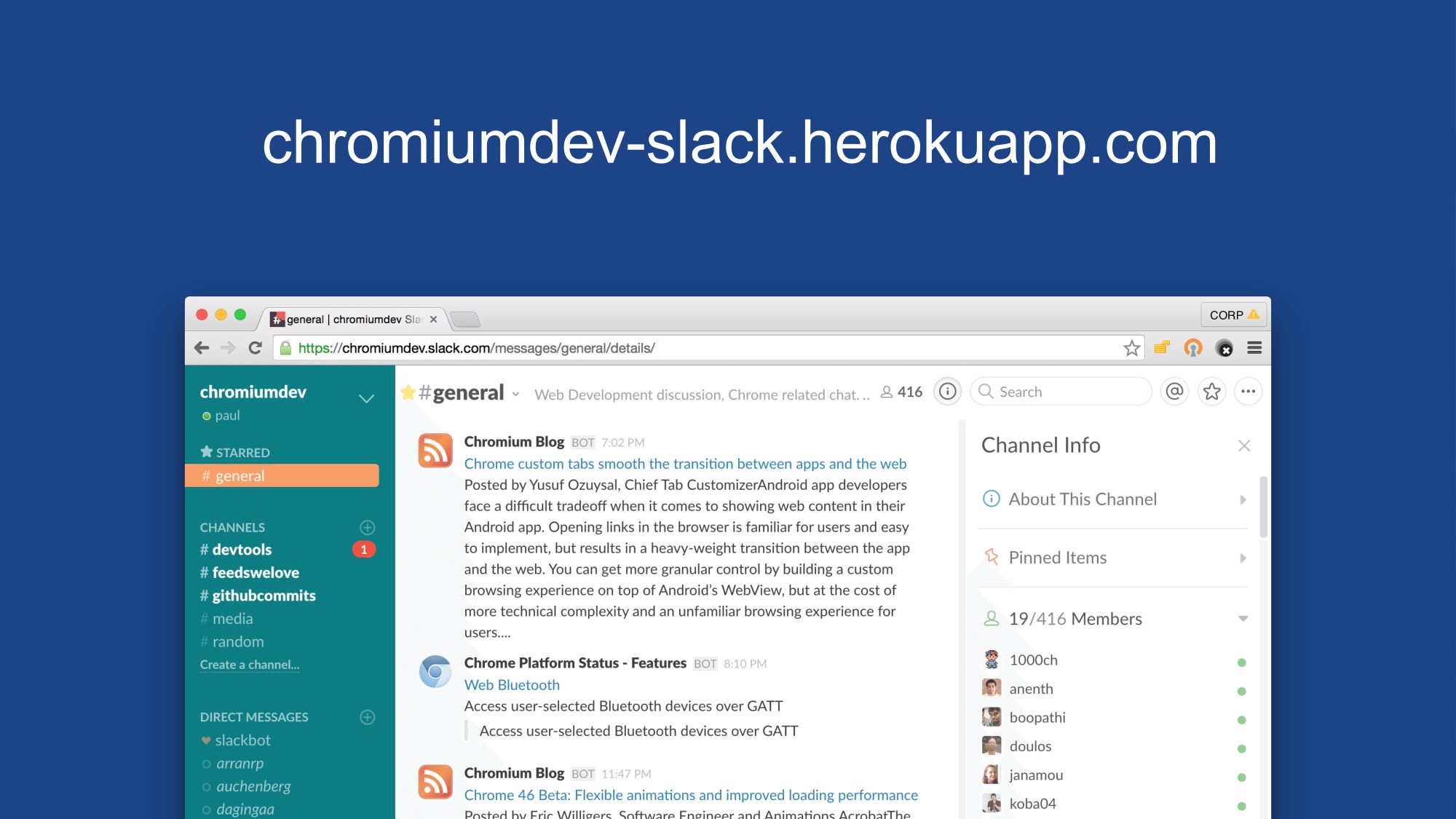The height and width of the screenshot is (819, 1456).
Task: Bookmark the page with the address bar star
Action: (1131, 348)
